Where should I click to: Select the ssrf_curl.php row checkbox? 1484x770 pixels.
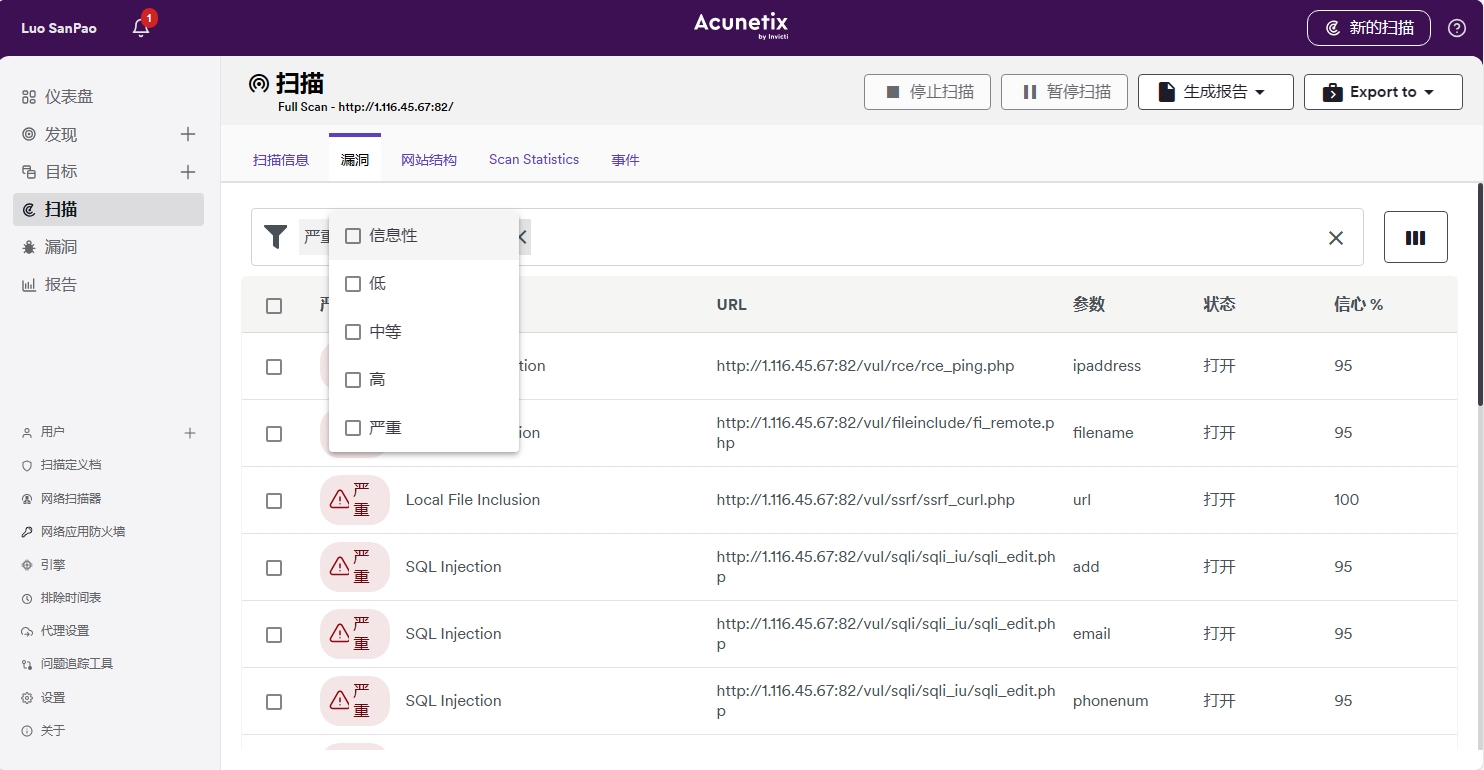[x=274, y=501]
